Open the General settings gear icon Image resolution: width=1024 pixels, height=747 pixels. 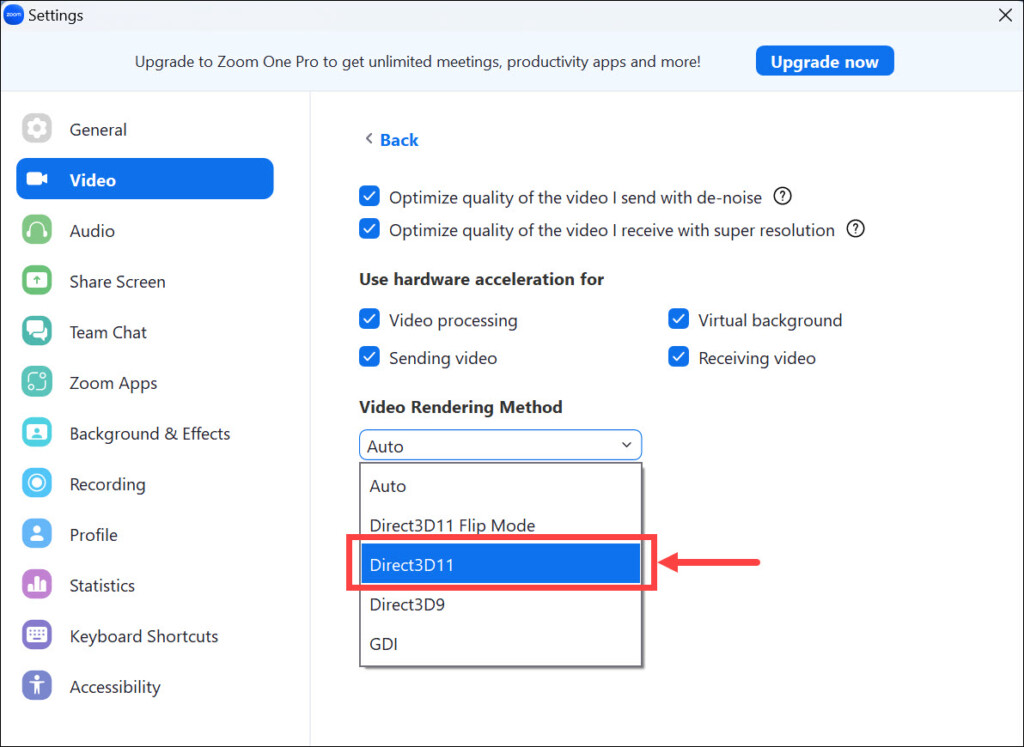pos(37,129)
